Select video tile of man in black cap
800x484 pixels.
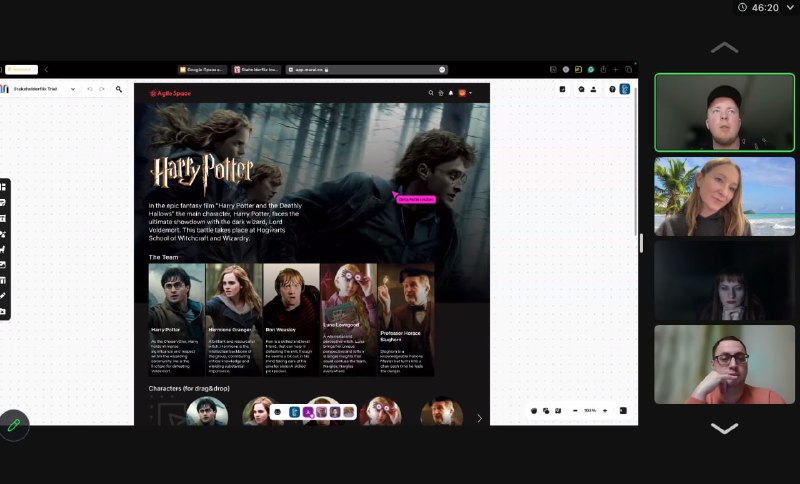(724, 112)
